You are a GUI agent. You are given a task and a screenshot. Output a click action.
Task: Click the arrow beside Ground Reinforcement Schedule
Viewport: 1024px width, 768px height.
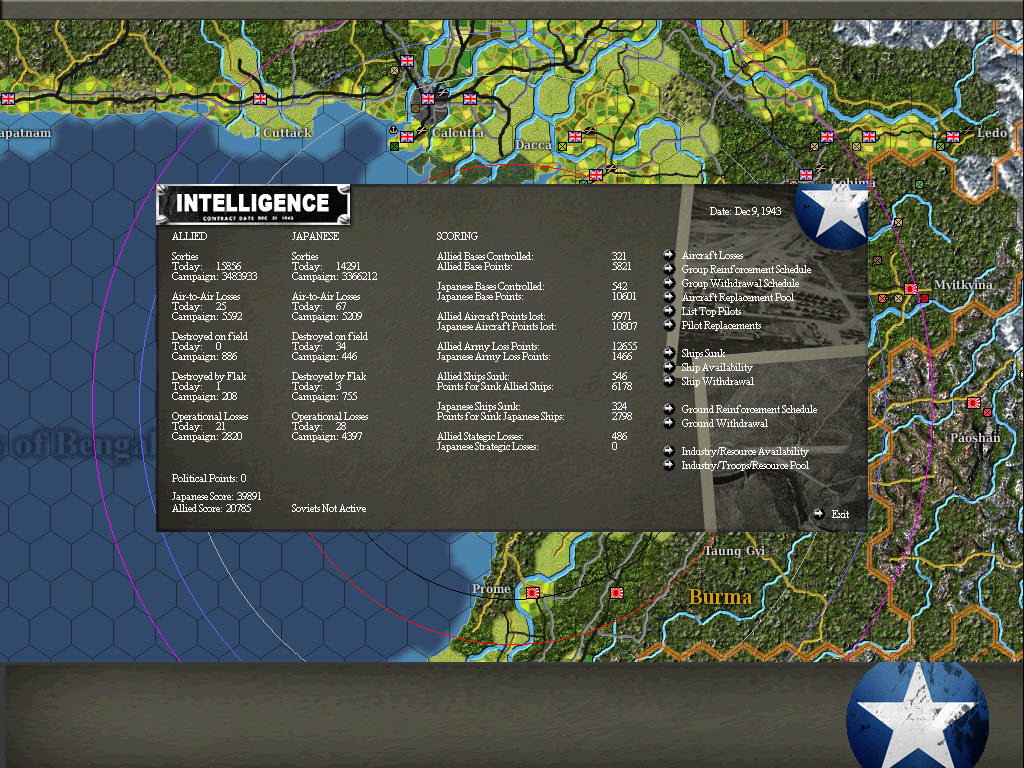669,409
